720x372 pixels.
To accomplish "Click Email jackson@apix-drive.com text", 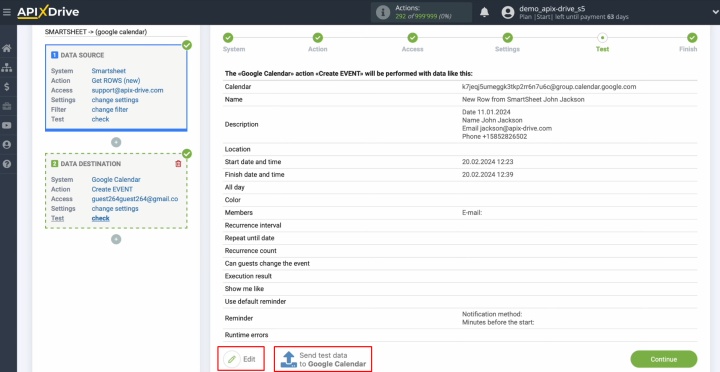I will (507, 129).
